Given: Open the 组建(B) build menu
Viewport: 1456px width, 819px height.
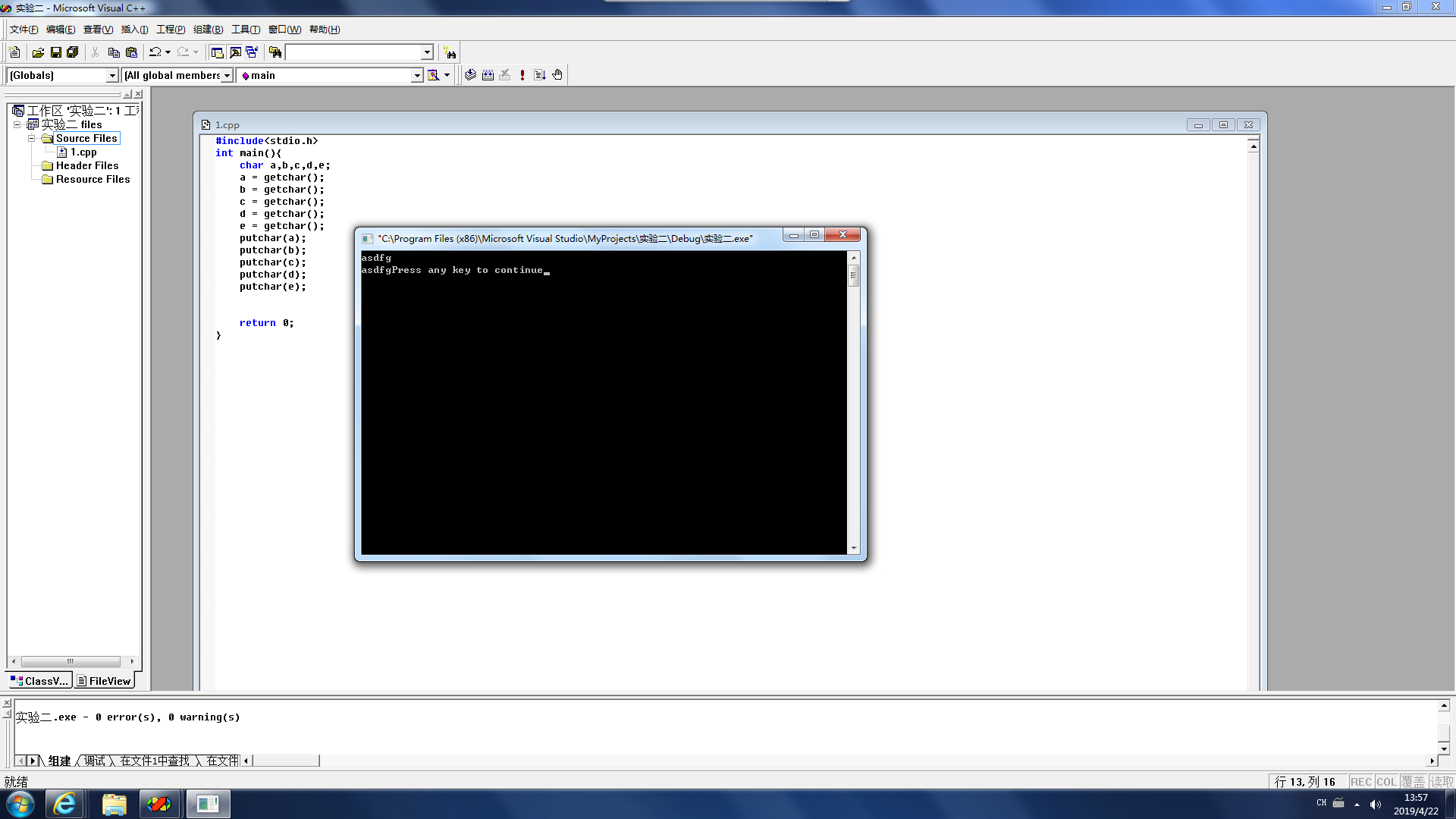Looking at the screenshot, I should tap(208, 30).
